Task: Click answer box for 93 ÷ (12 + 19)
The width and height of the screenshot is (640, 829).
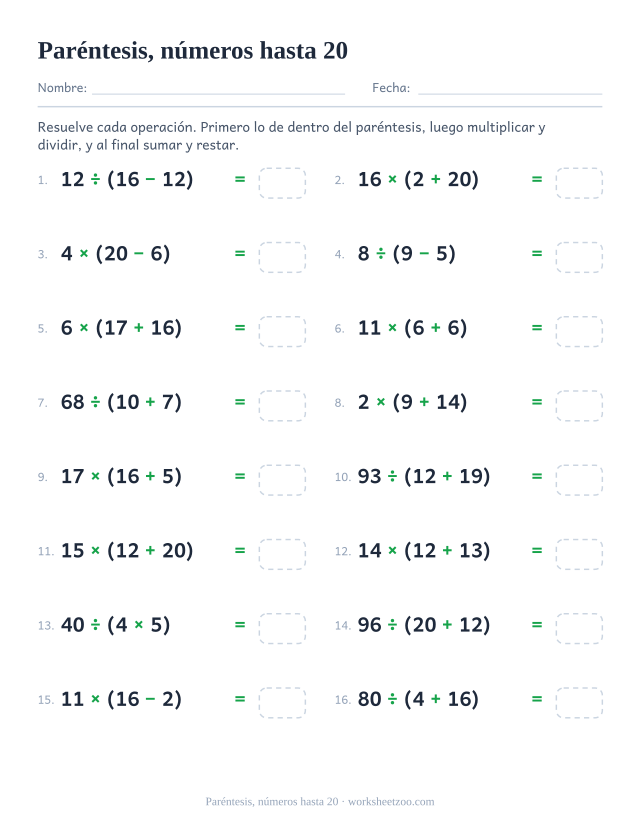Action: tap(579, 480)
